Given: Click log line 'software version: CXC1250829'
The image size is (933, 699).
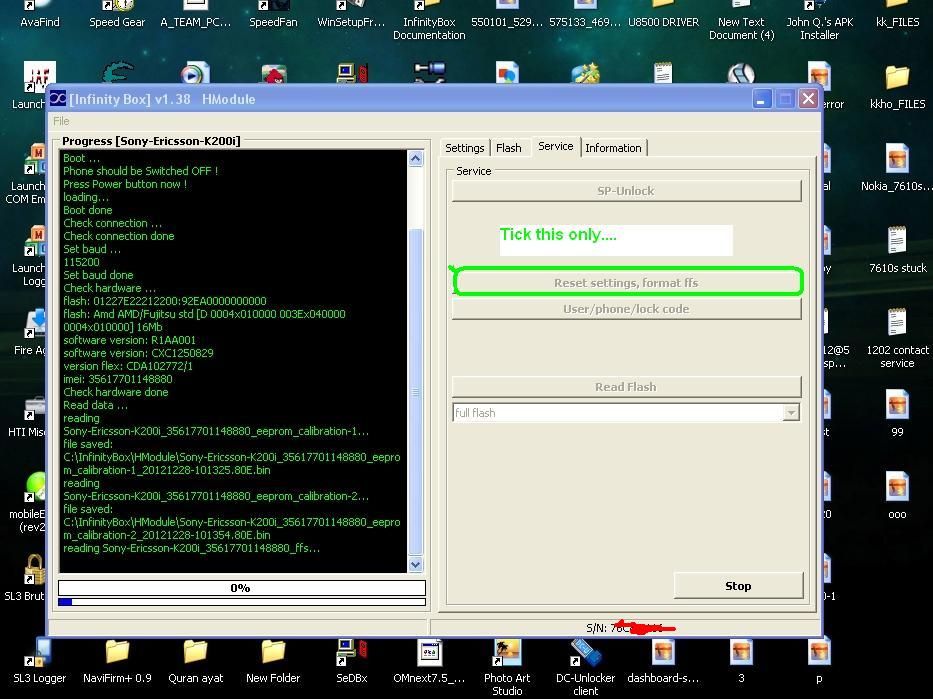Looking at the screenshot, I should pyautogui.click(x=138, y=353).
